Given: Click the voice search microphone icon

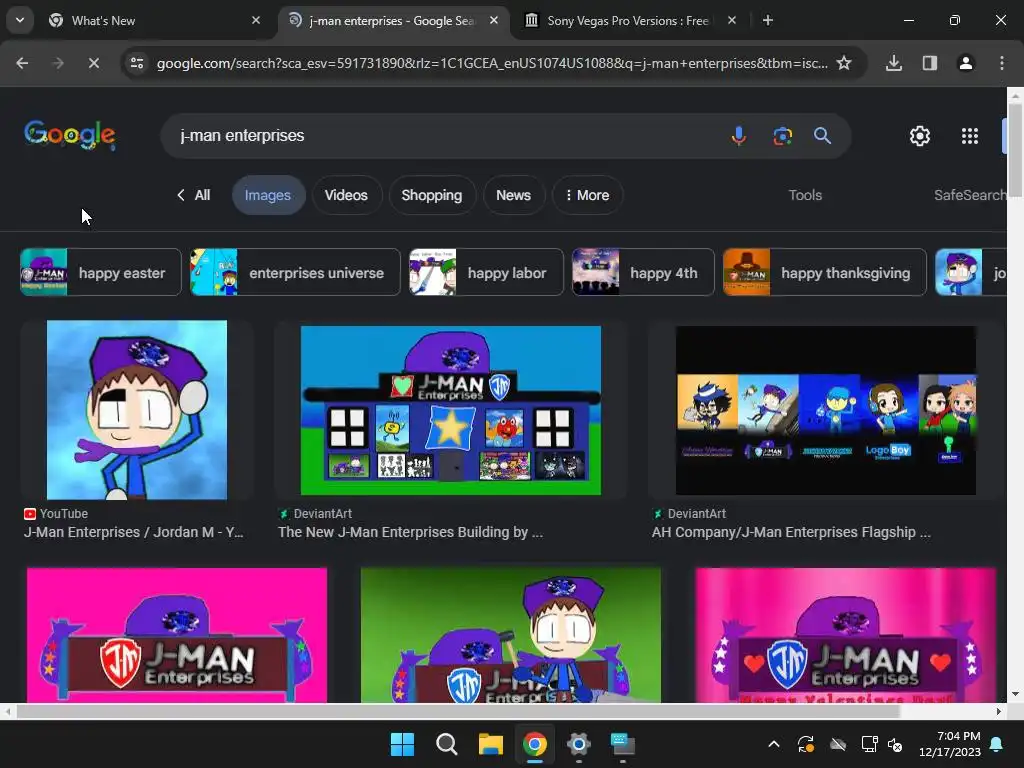Looking at the screenshot, I should pyautogui.click(x=739, y=136).
